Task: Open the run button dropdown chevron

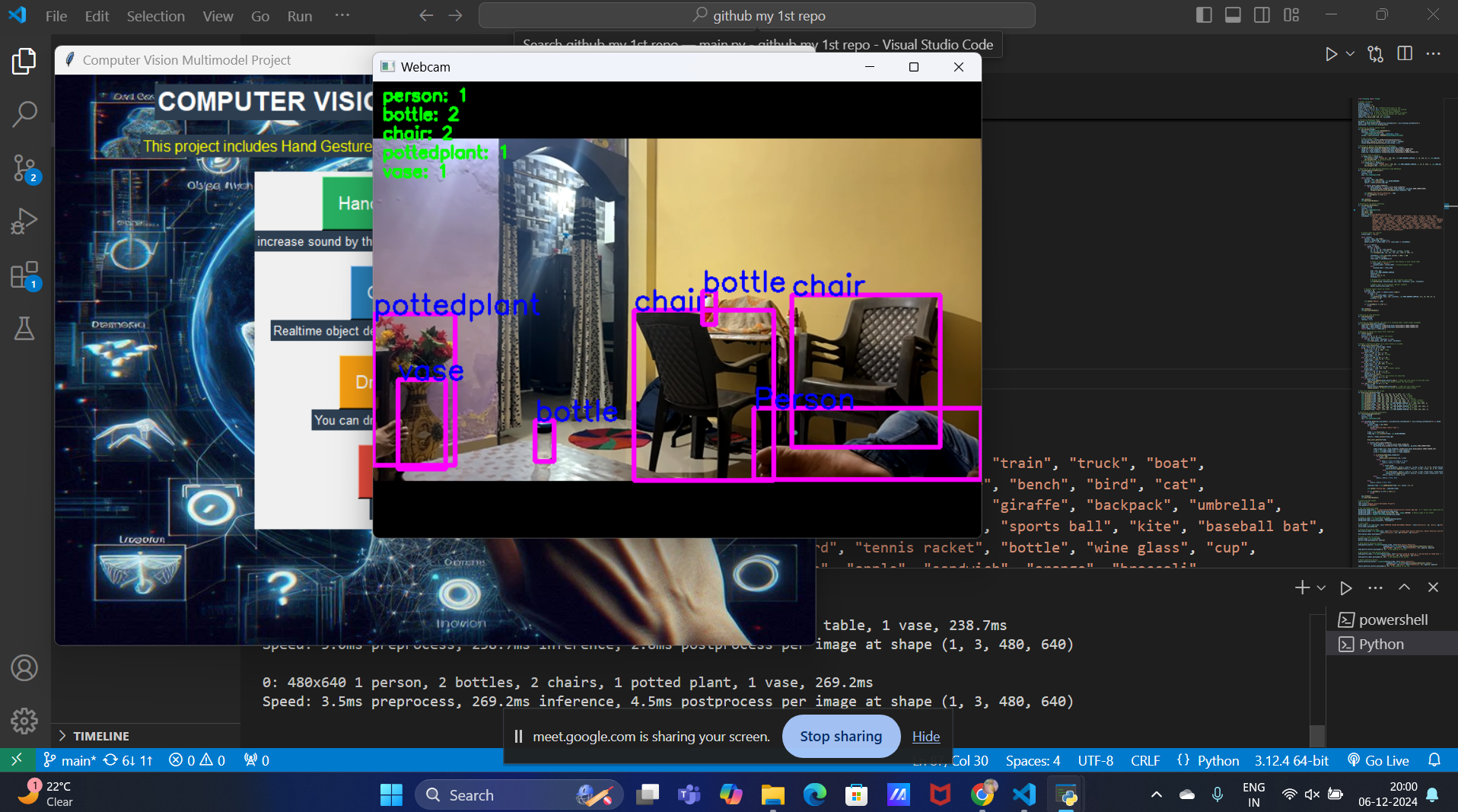Action: point(1350,54)
